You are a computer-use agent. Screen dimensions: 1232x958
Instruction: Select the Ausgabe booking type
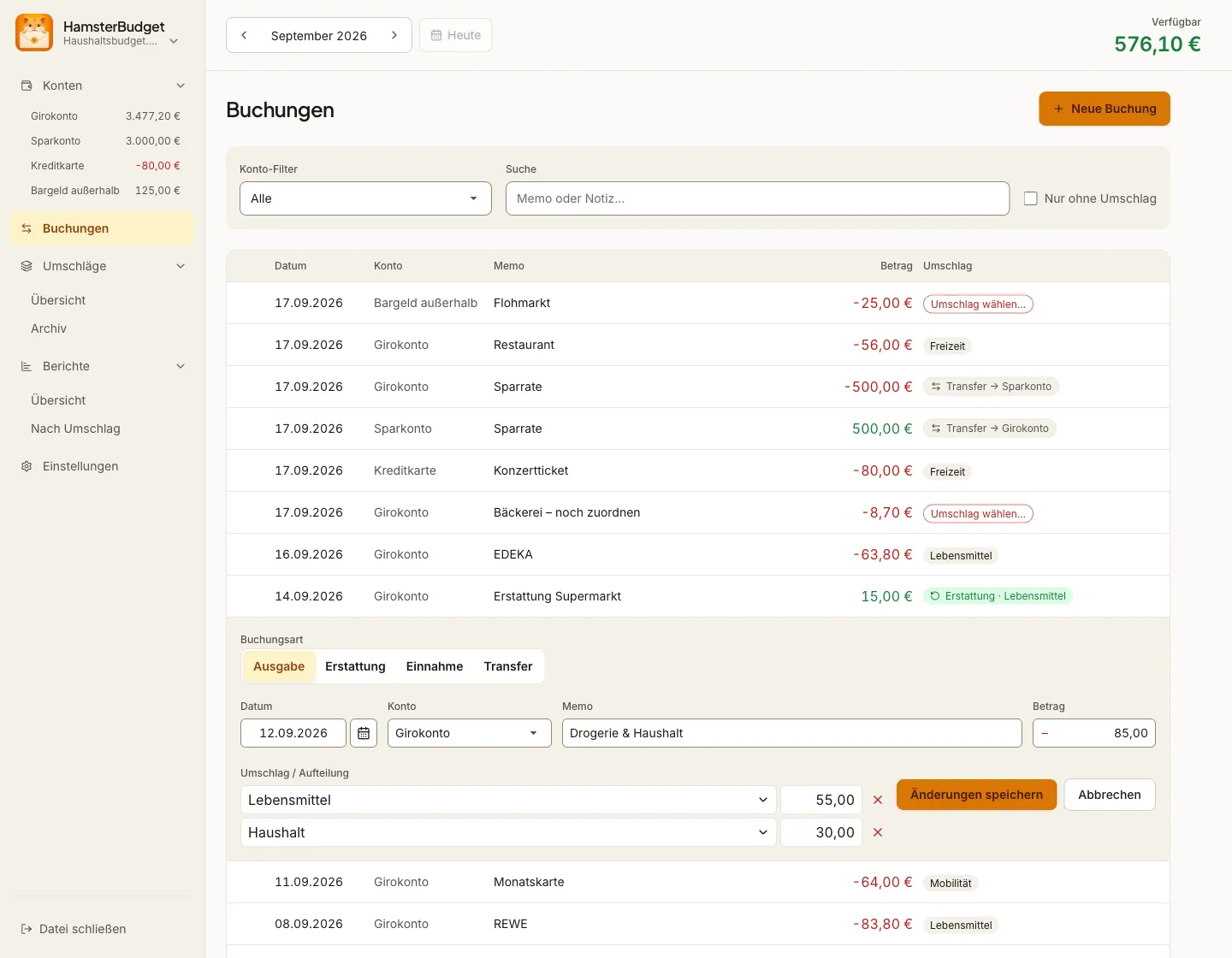tap(279, 666)
